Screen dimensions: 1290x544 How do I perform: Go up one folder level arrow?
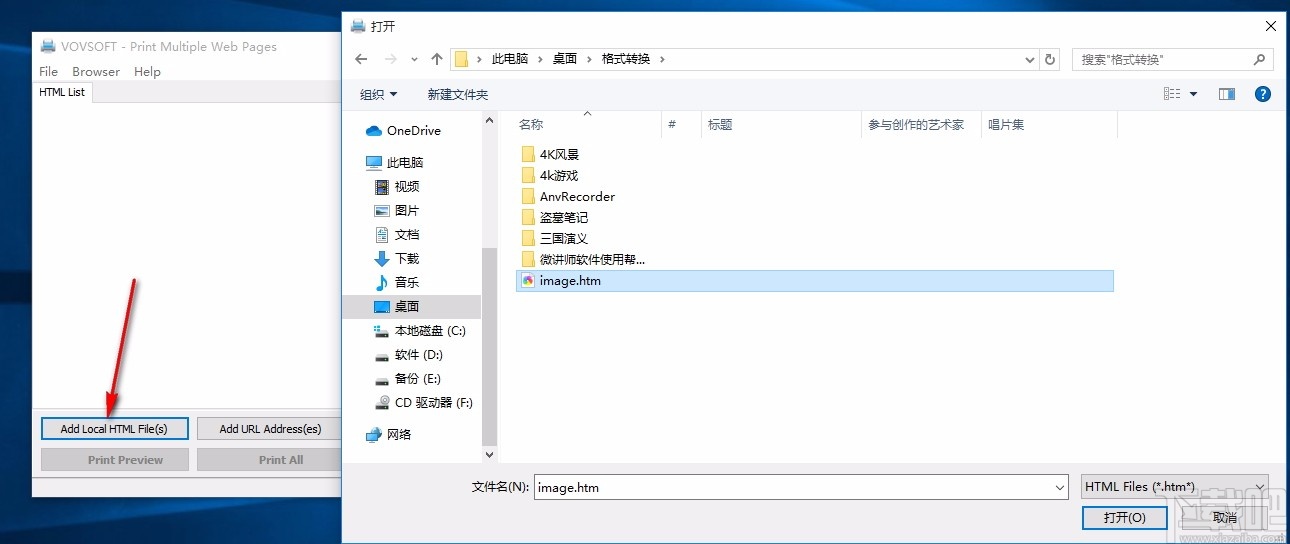437,59
